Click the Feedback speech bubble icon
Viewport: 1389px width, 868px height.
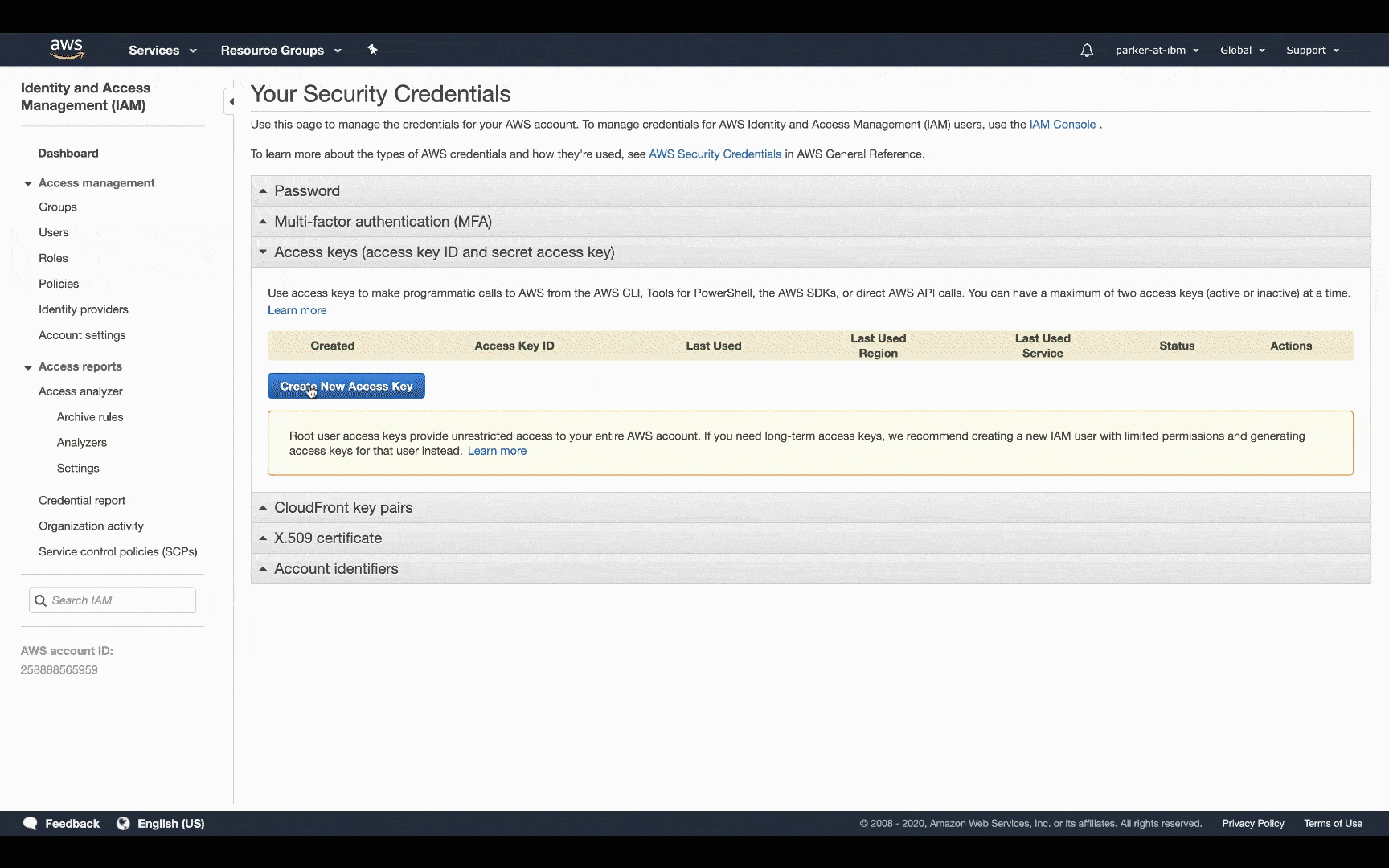(31, 823)
